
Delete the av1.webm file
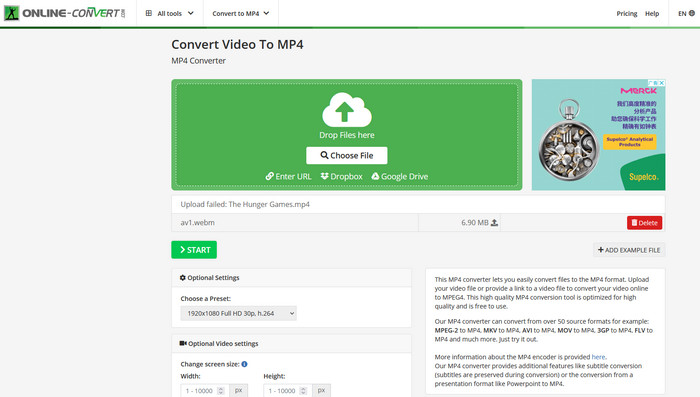644,223
